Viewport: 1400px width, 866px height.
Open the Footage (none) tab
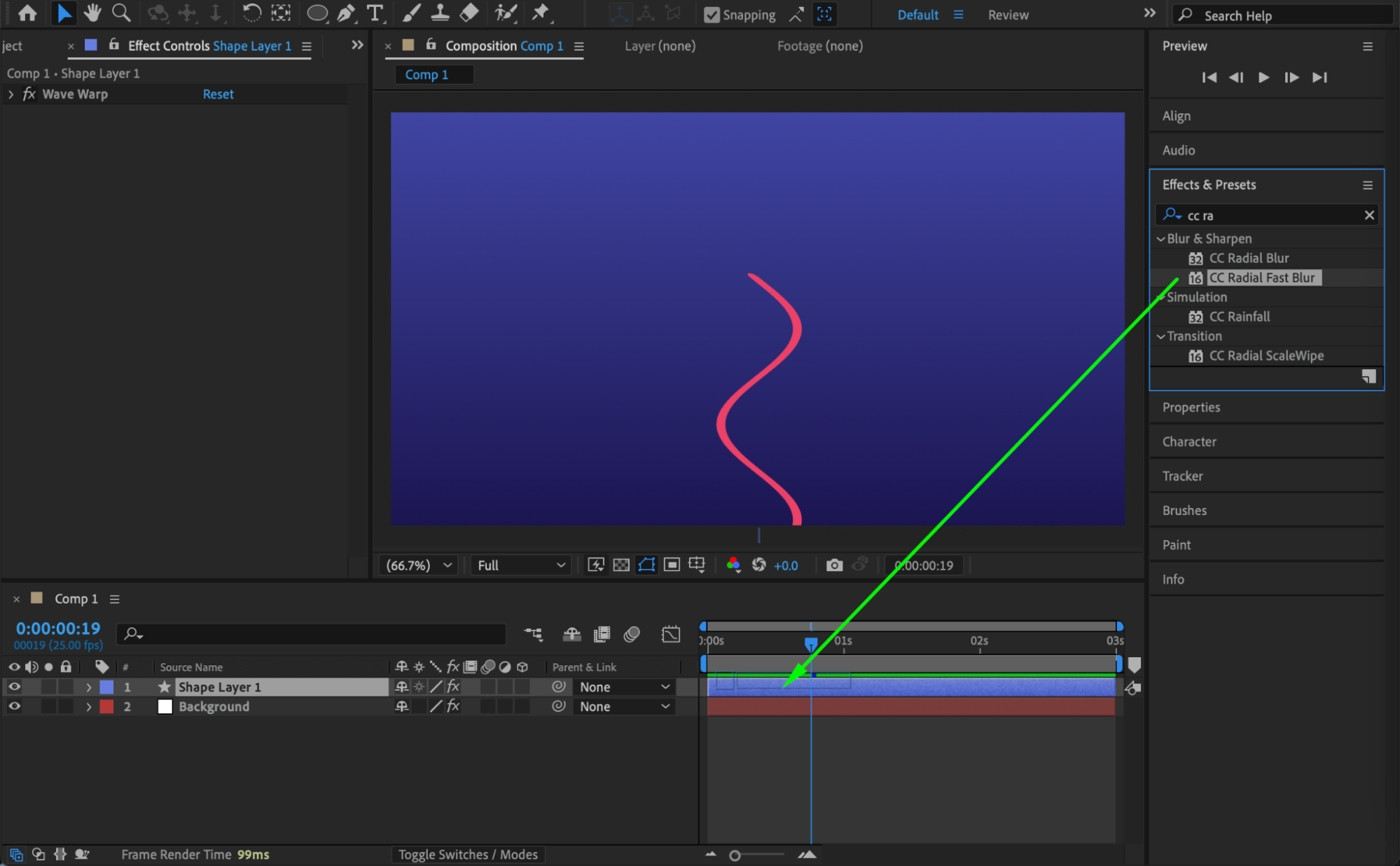click(819, 46)
